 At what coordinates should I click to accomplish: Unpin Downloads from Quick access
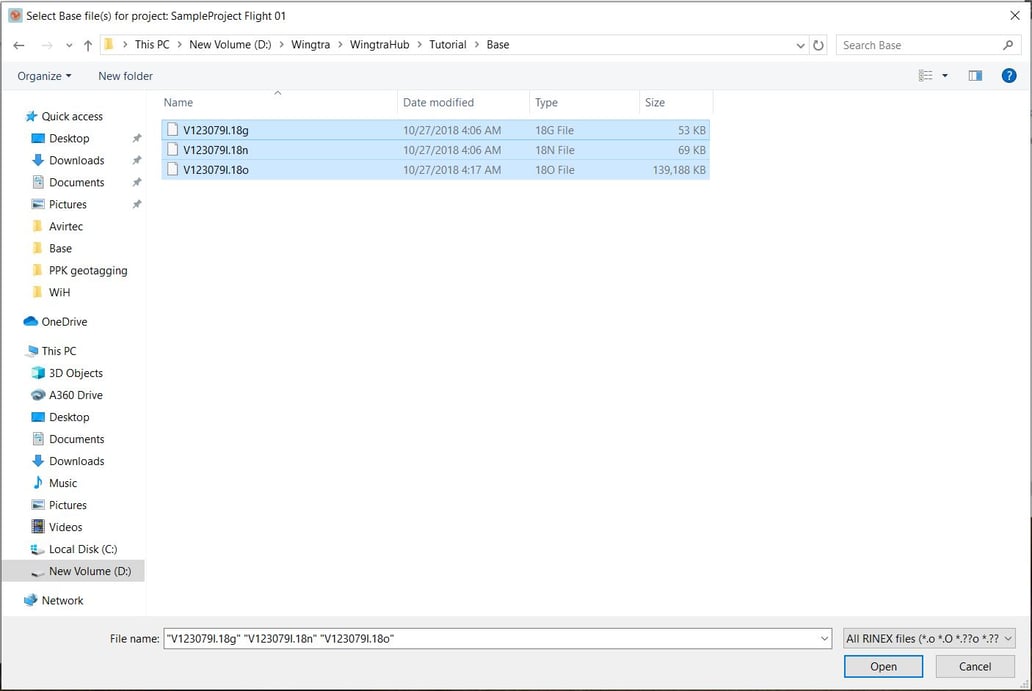(x=138, y=160)
